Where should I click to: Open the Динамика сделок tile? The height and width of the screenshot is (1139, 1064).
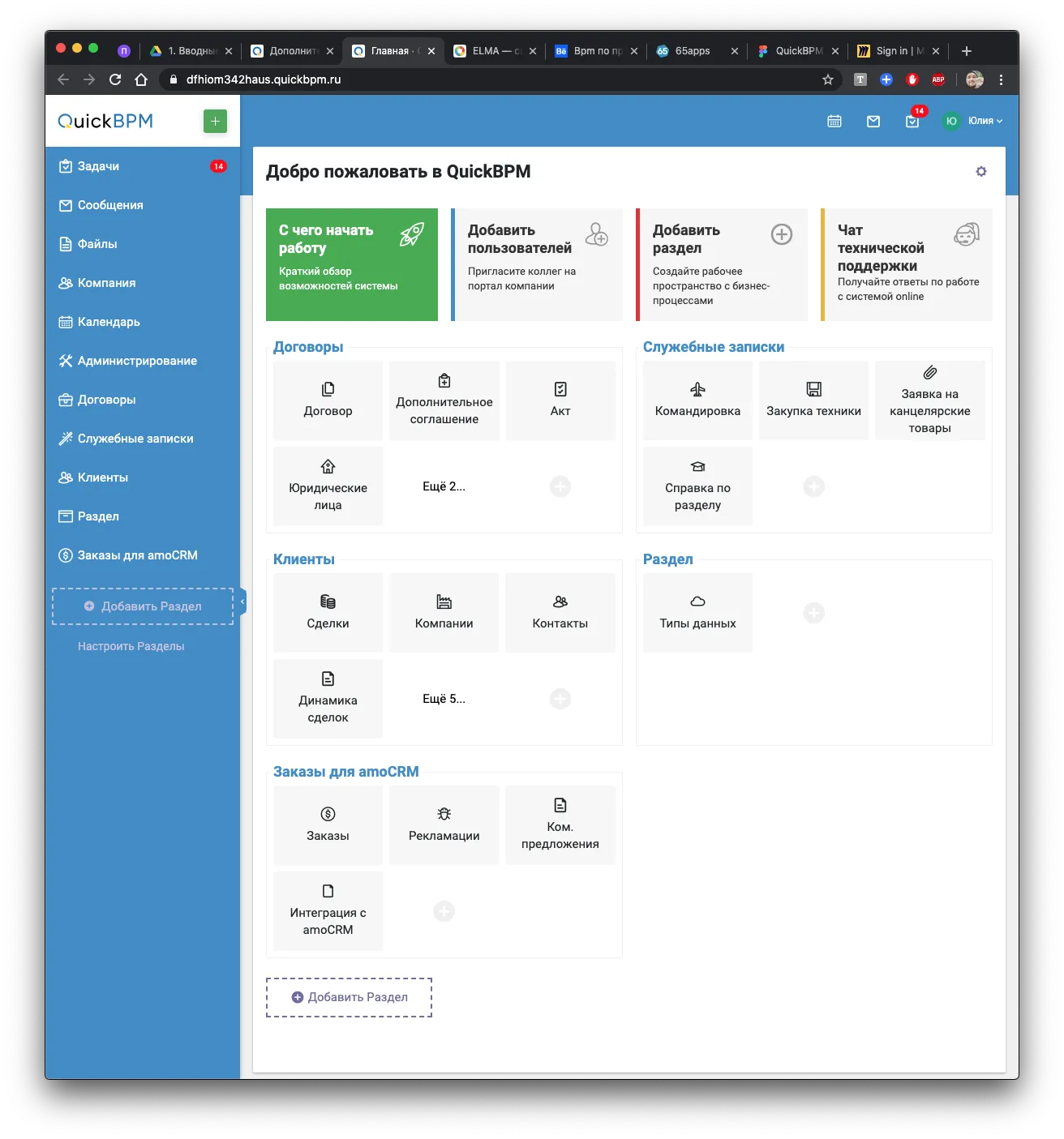pyautogui.click(x=328, y=699)
